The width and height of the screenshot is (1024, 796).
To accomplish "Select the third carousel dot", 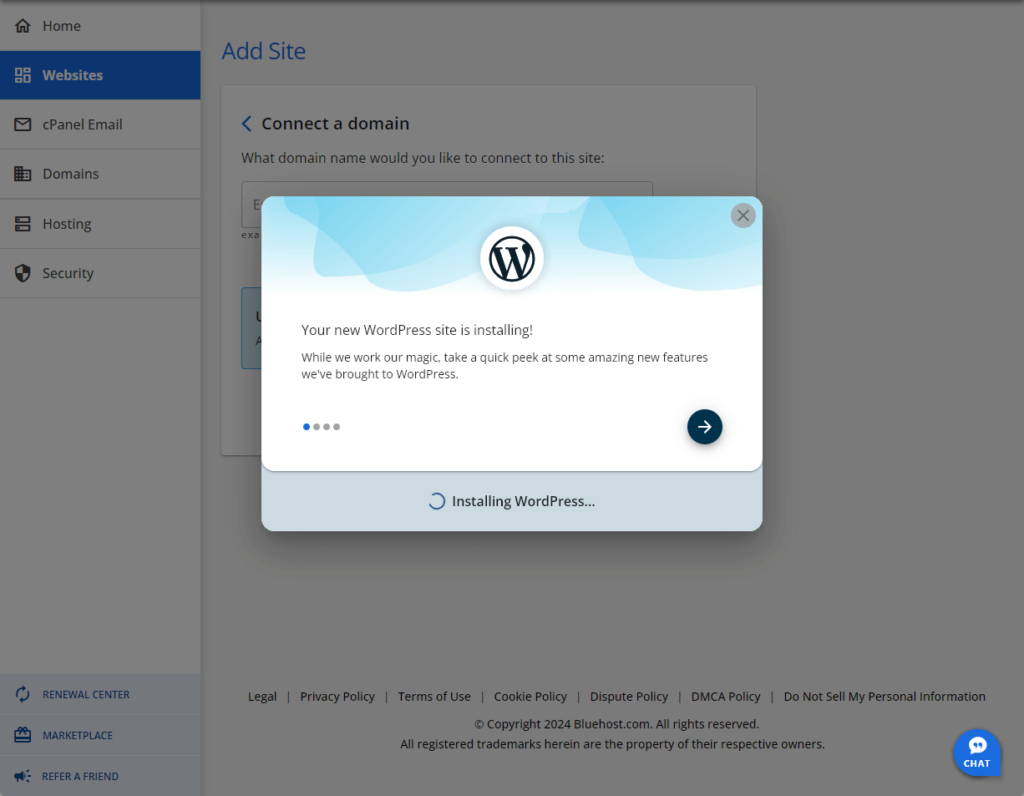I will [327, 426].
